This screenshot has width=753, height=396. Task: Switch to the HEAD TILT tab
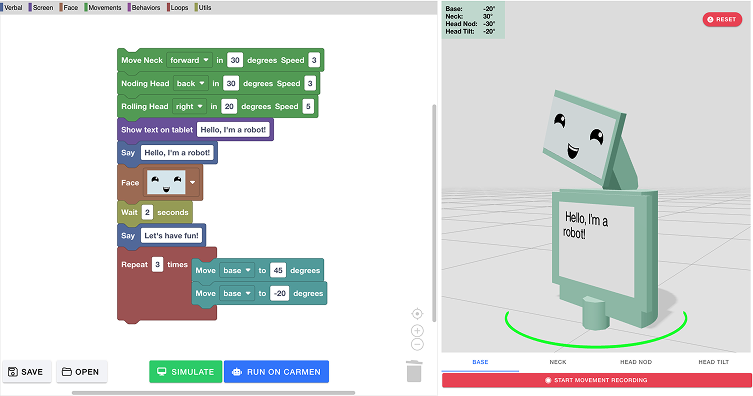(713, 362)
